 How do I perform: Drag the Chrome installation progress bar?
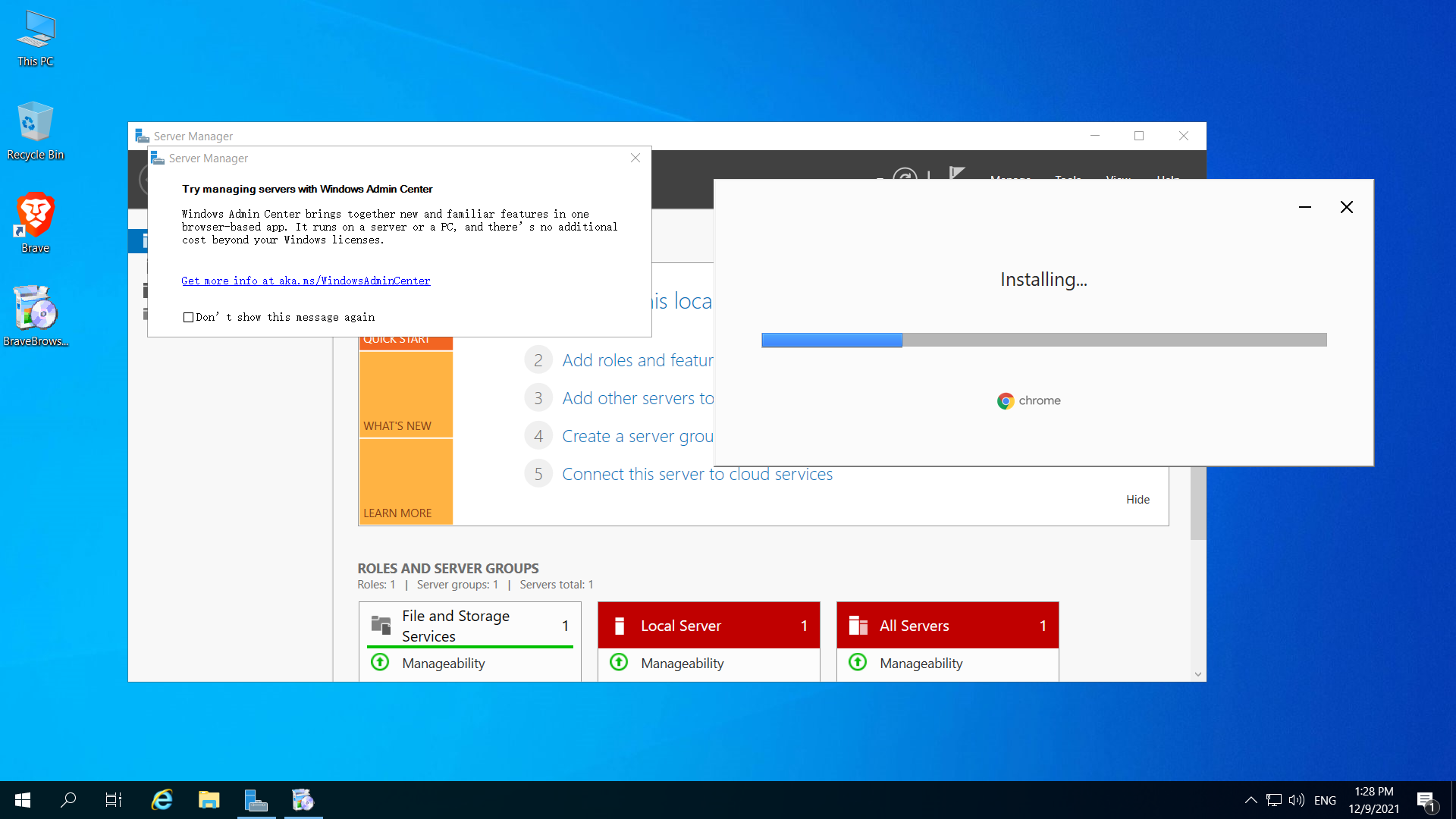coord(1043,339)
